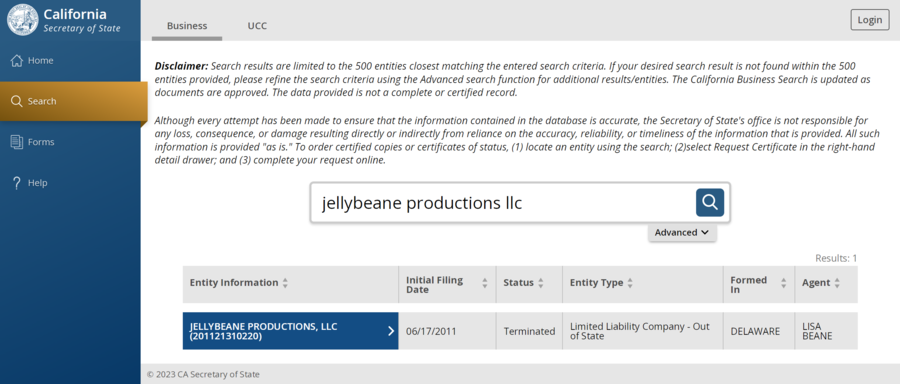Click the Forms document icon in sidebar

pos(17,142)
